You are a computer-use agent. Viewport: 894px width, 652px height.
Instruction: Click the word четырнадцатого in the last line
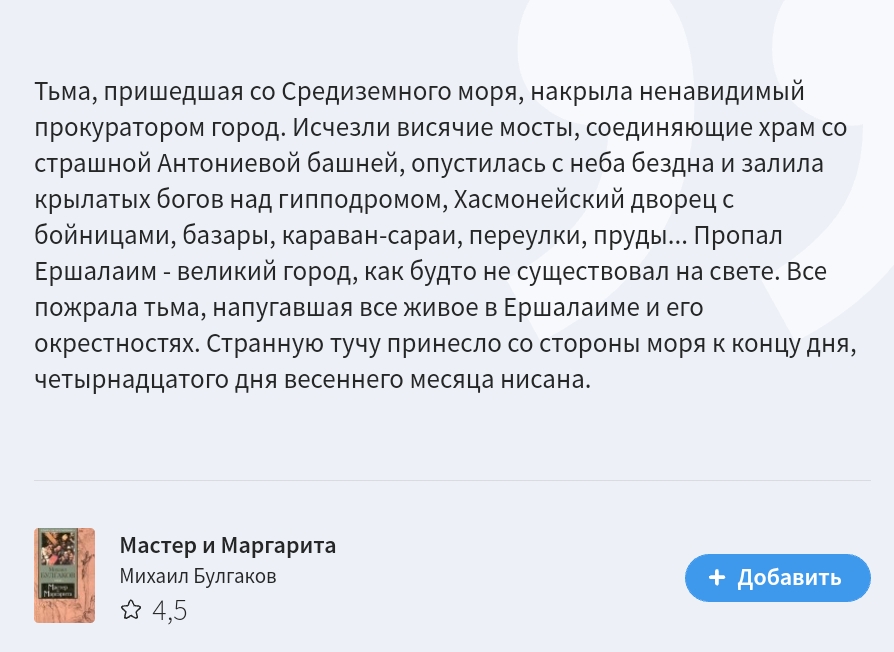[x=131, y=380]
